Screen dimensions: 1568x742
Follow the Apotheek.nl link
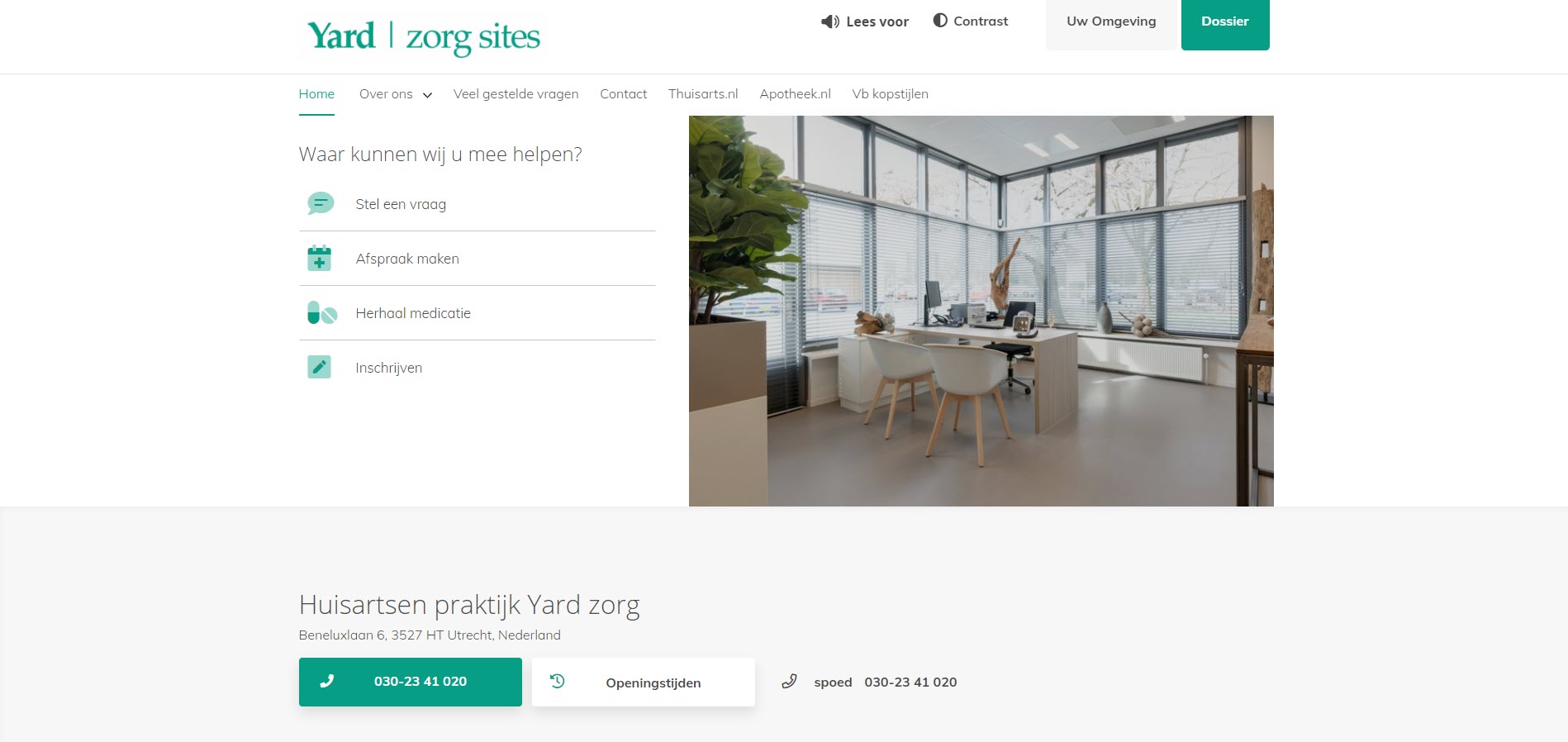[795, 94]
